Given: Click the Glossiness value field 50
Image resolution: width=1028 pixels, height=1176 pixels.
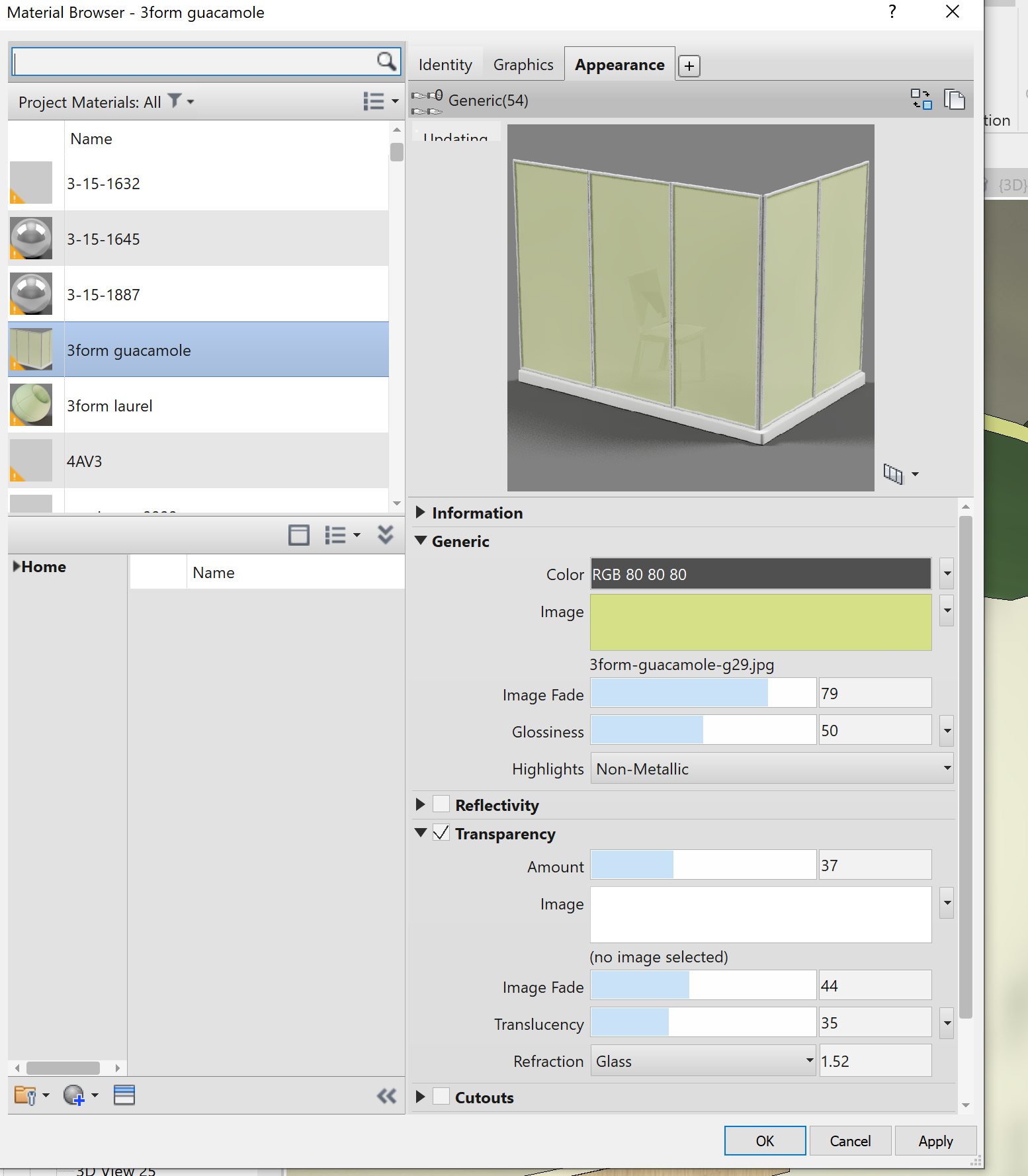Looking at the screenshot, I should [875, 730].
